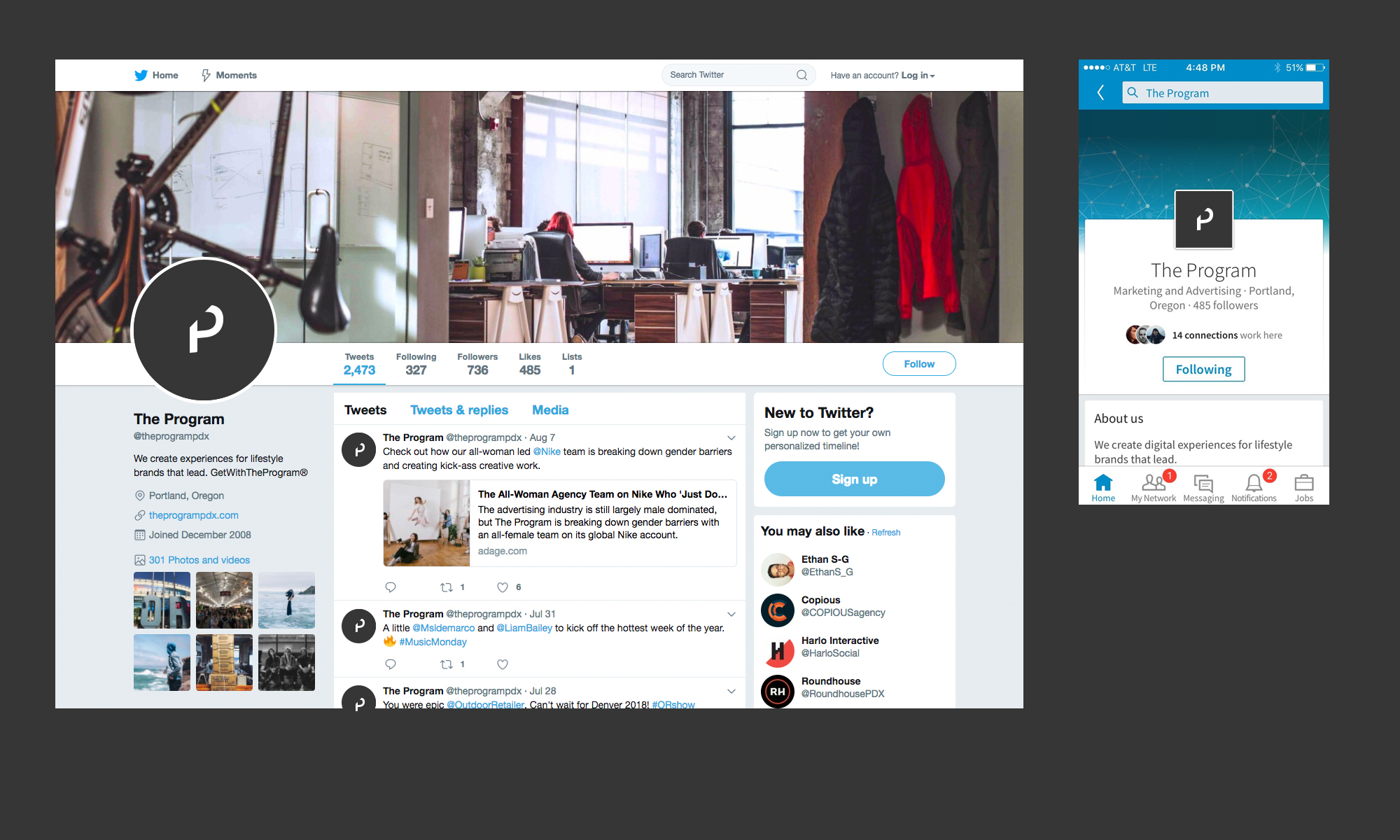The height and width of the screenshot is (840, 1400).
Task: Expand the Jul 28 tweet options chevron
Action: 731,692
